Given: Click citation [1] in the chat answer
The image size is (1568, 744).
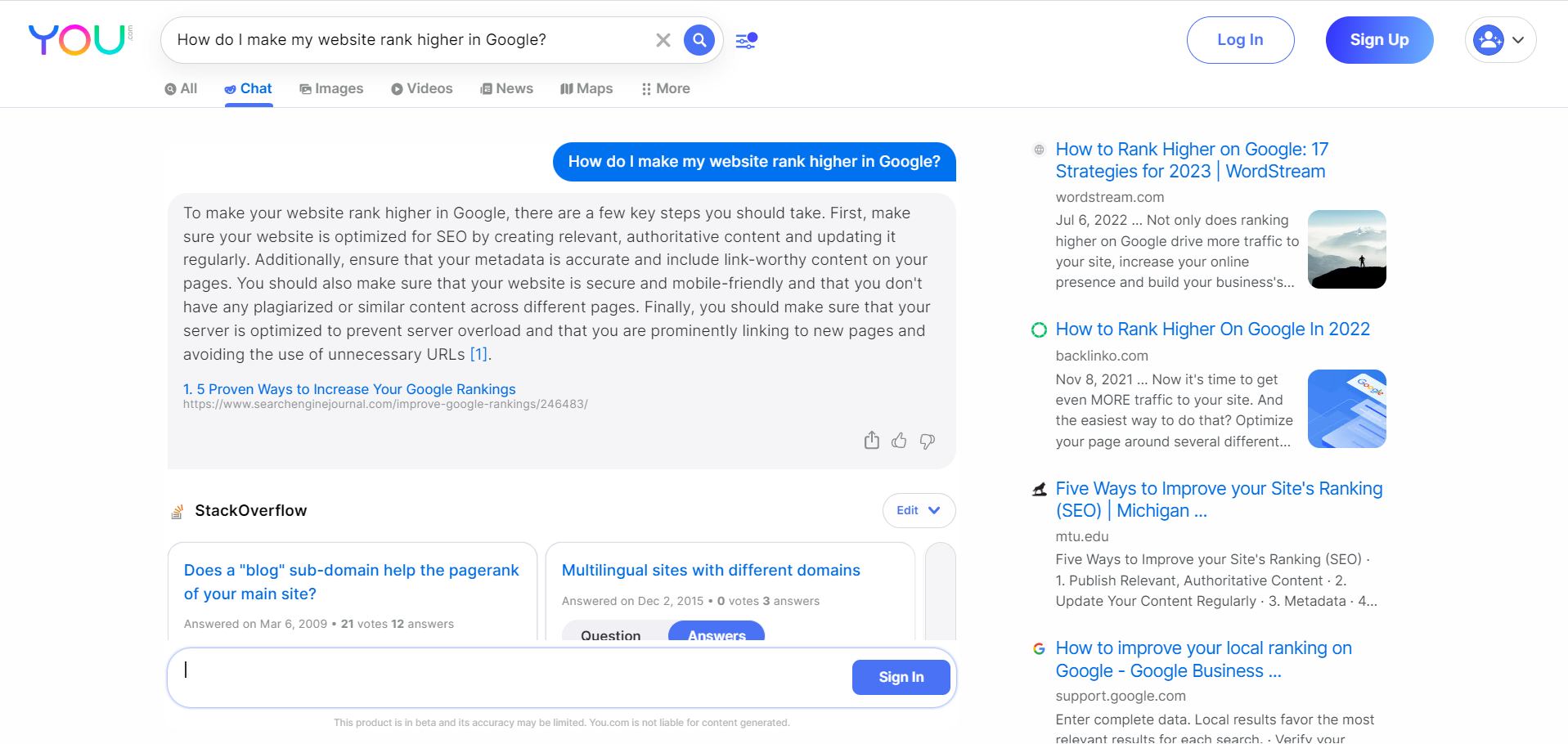Looking at the screenshot, I should pyautogui.click(x=478, y=354).
